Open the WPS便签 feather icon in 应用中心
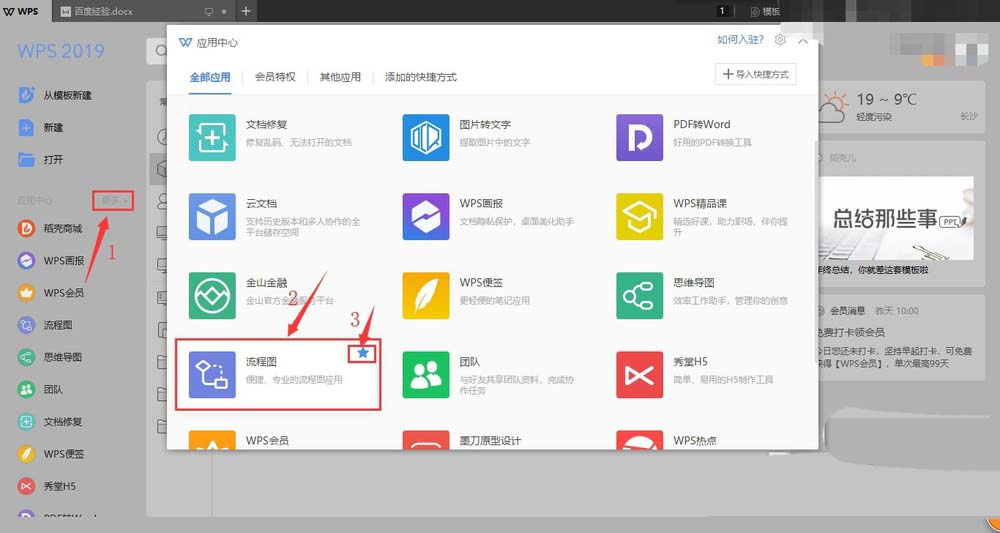Viewport: 1000px width, 533px height. coord(426,296)
